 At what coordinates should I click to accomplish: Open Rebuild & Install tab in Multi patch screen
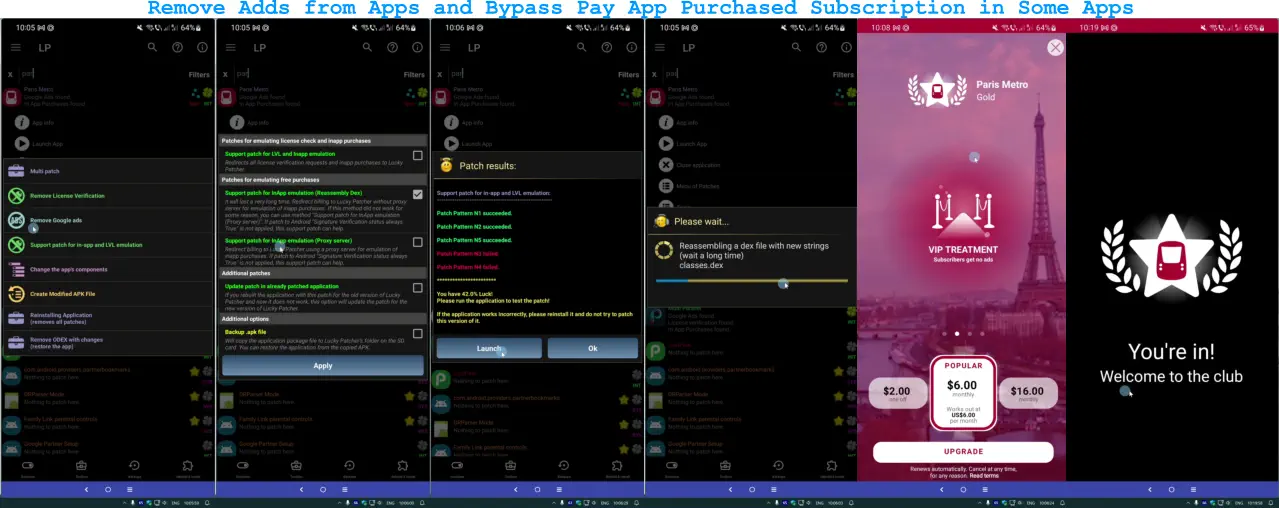(x=187, y=468)
